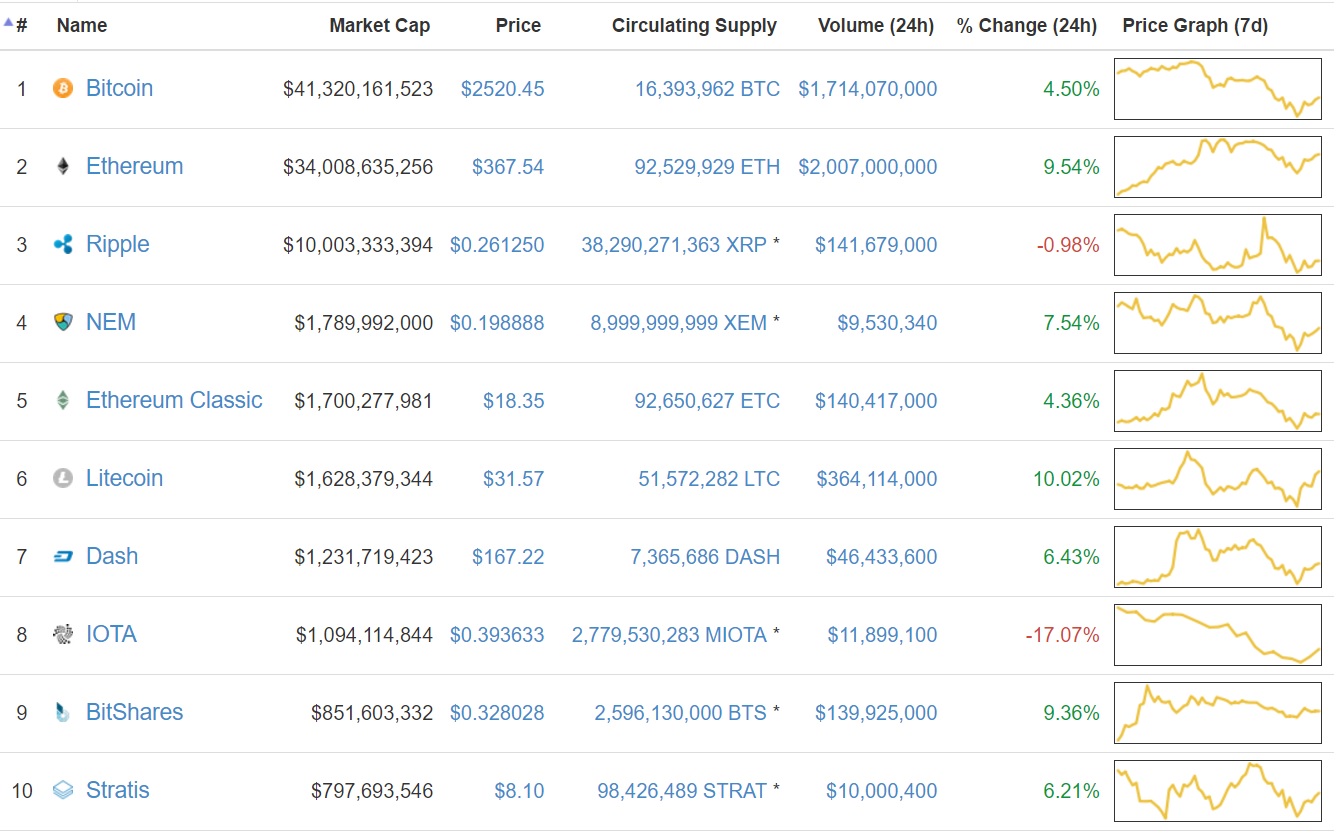The image size is (1338, 833).
Task: Click IOTA's 7-day price graph
Action: tap(1217, 634)
